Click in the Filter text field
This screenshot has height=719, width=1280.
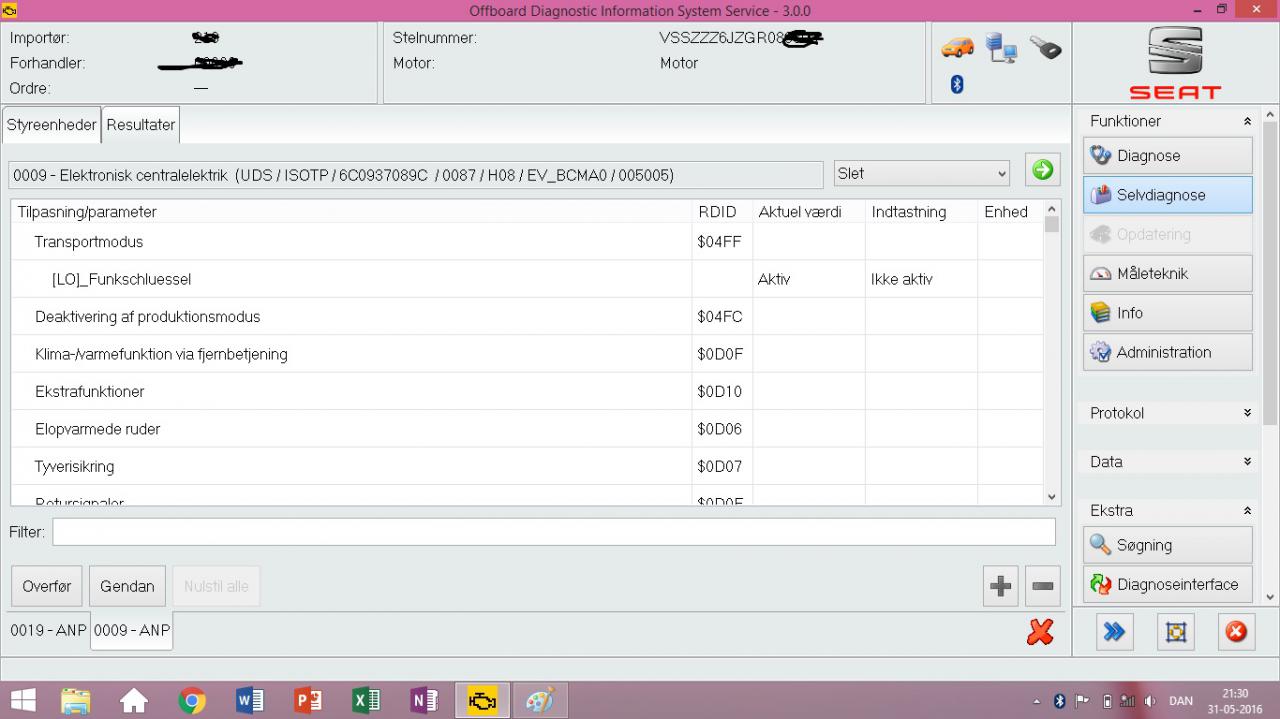[x=553, y=532]
